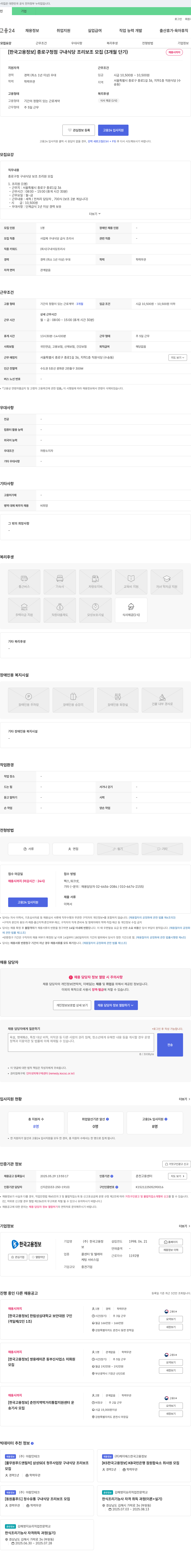This screenshot has height=1568, width=191.
Task: Click the company 홈페이지 button
Action: pyautogui.click(x=171, y=1242)
